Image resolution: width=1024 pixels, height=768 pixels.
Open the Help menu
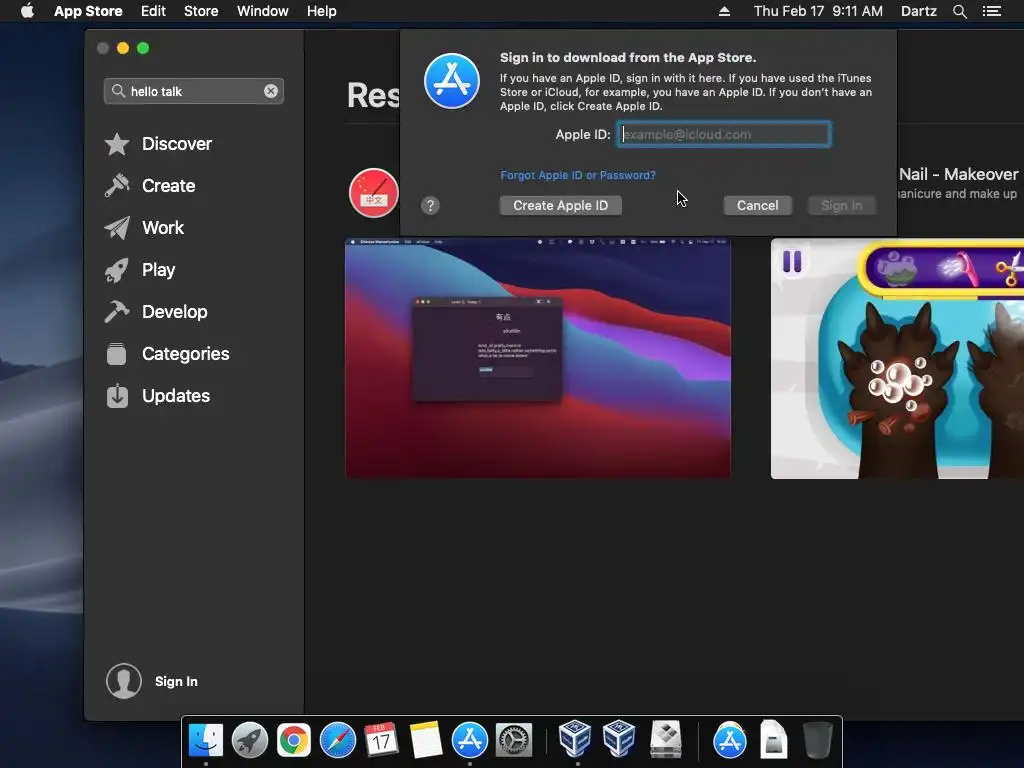(322, 11)
